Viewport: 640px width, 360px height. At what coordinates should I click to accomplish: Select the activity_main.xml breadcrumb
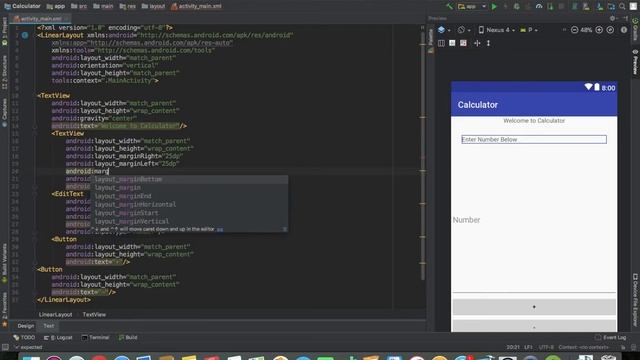tap(197, 6)
